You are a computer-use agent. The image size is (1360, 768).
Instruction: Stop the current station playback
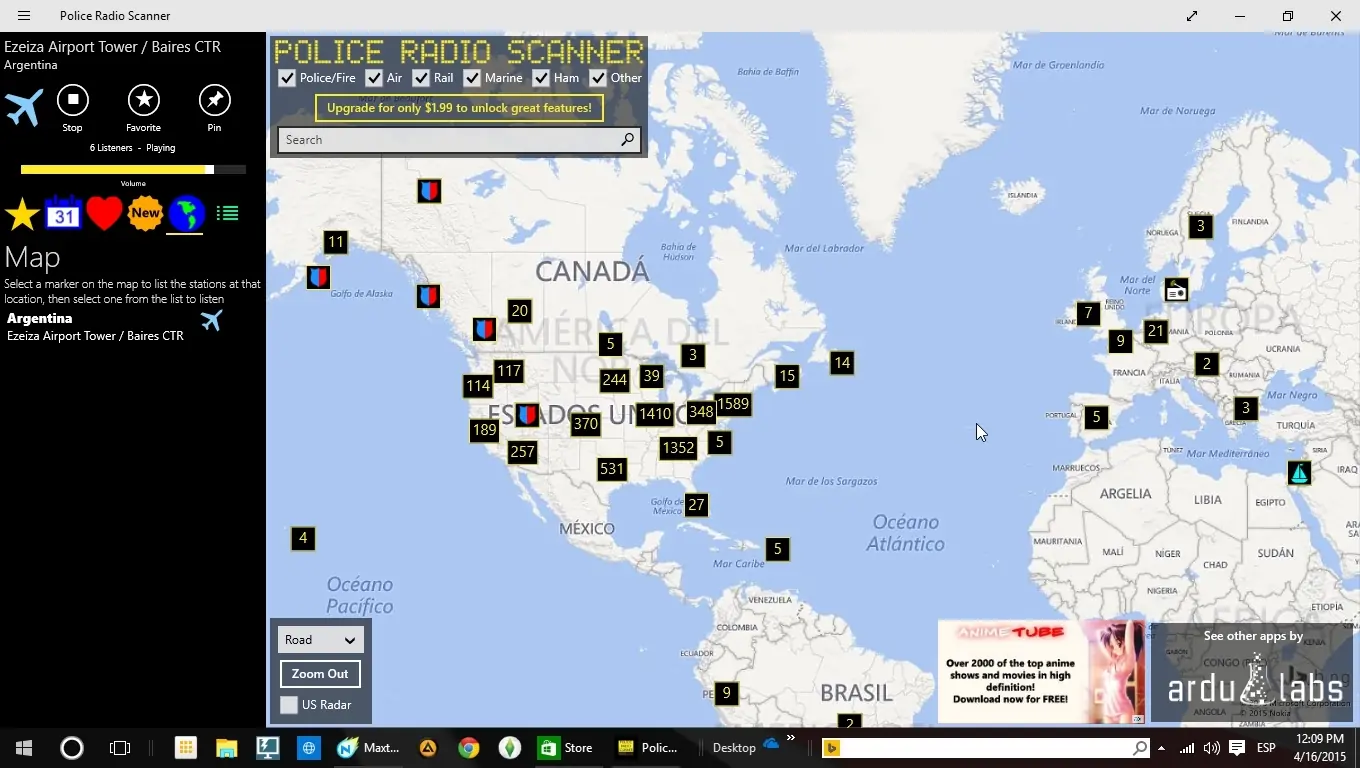pos(72,100)
